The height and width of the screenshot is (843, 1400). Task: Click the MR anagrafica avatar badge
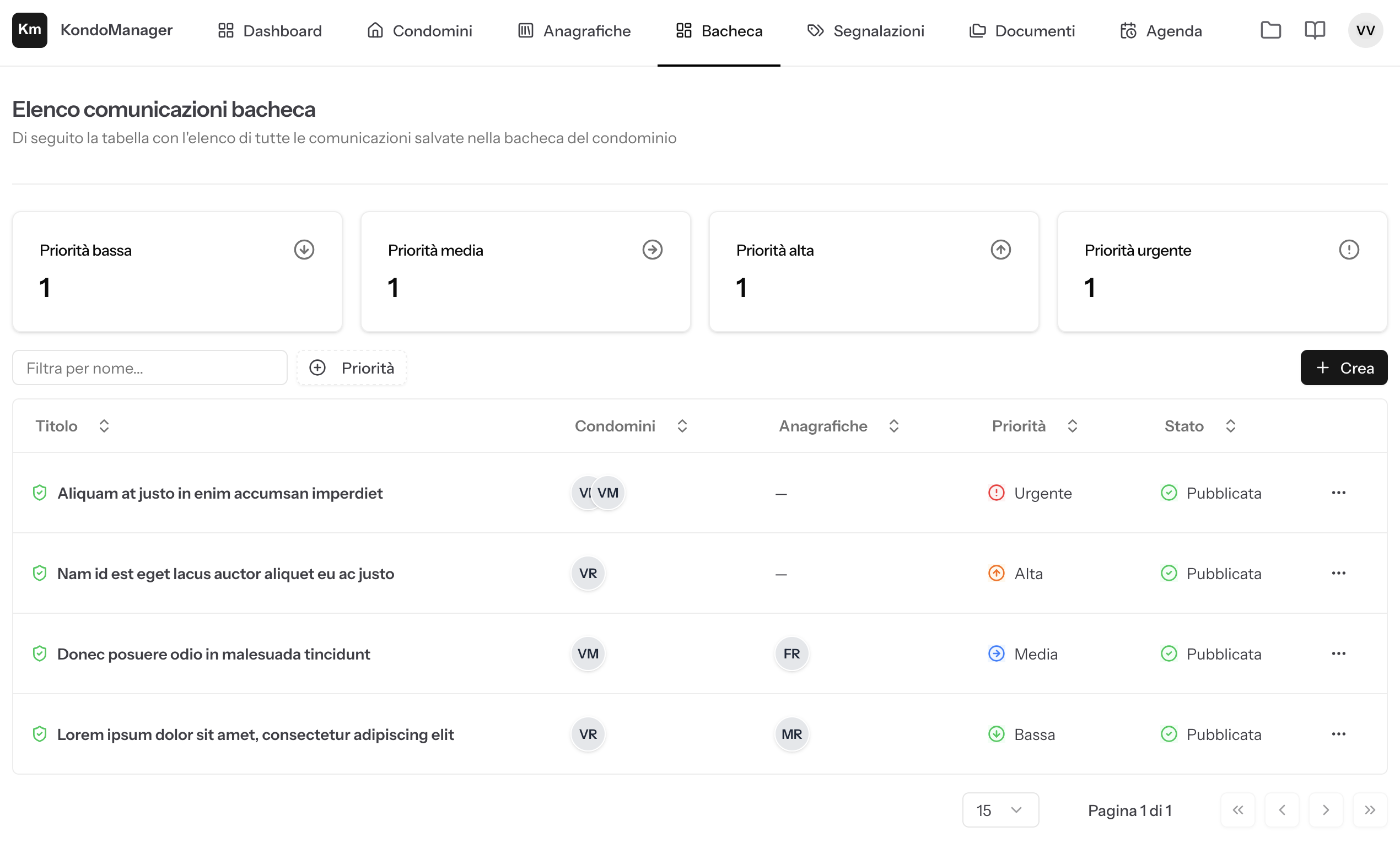[x=791, y=734]
